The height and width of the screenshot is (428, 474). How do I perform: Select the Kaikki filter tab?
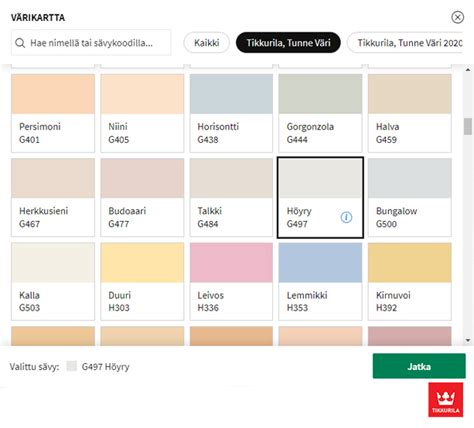[206, 43]
